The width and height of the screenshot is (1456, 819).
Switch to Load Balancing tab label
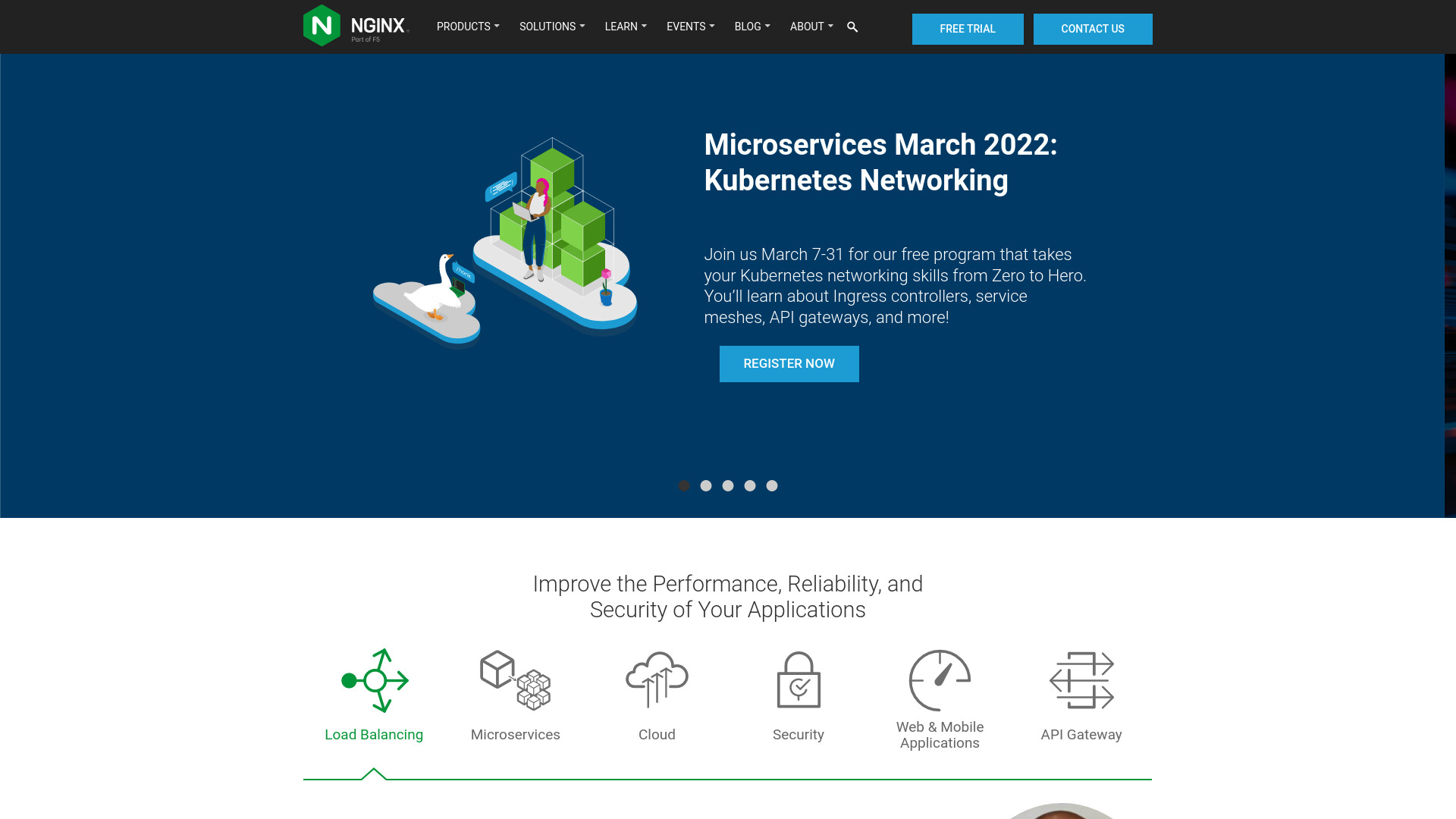coord(374,735)
